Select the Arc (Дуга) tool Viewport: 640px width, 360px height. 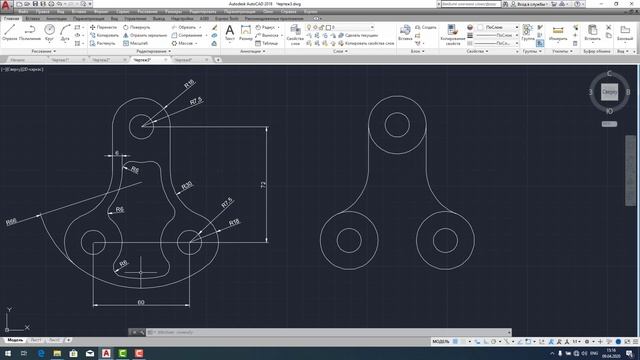tap(65, 32)
